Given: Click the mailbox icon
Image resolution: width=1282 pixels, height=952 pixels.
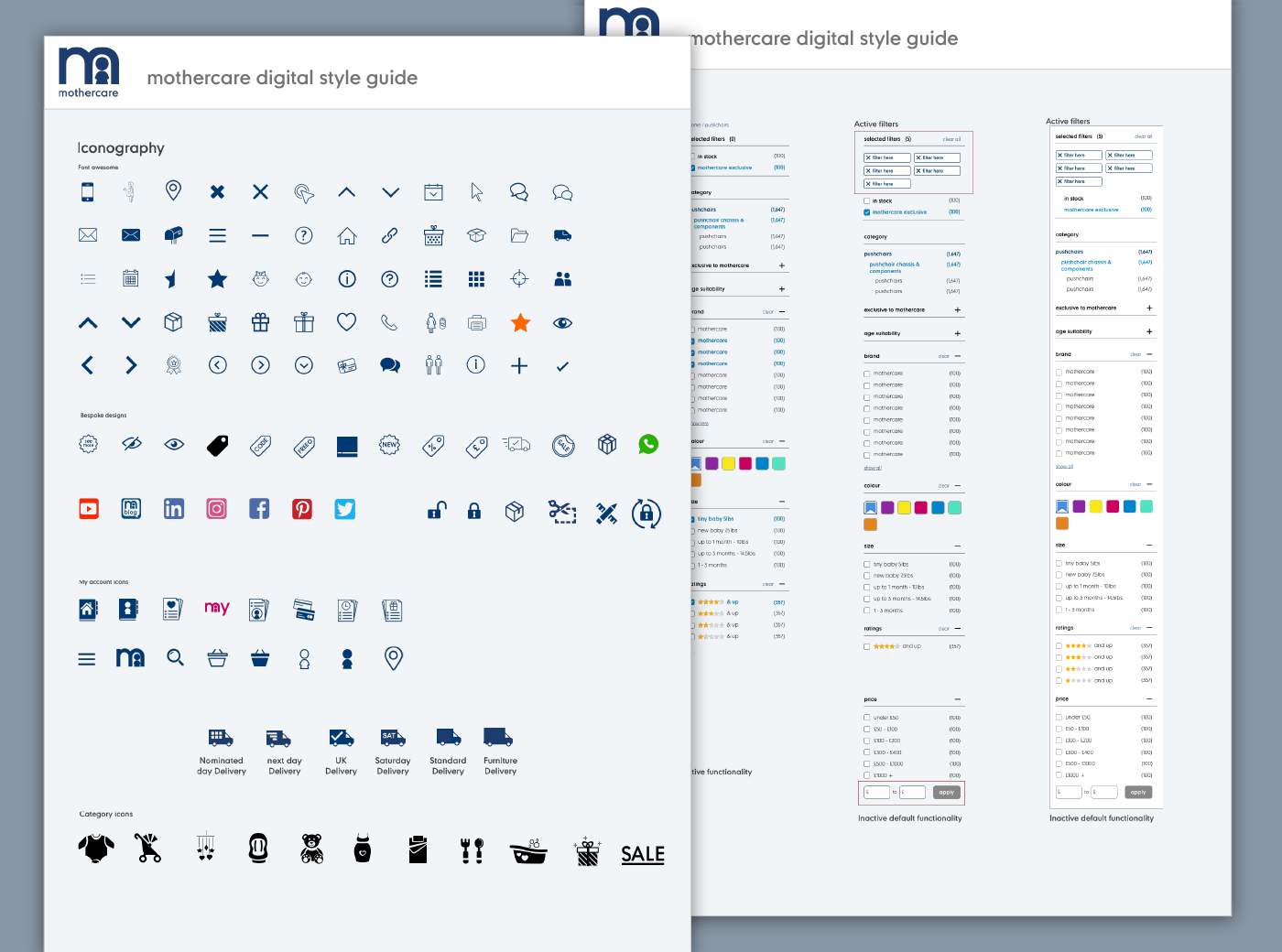Looking at the screenshot, I should (173, 235).
